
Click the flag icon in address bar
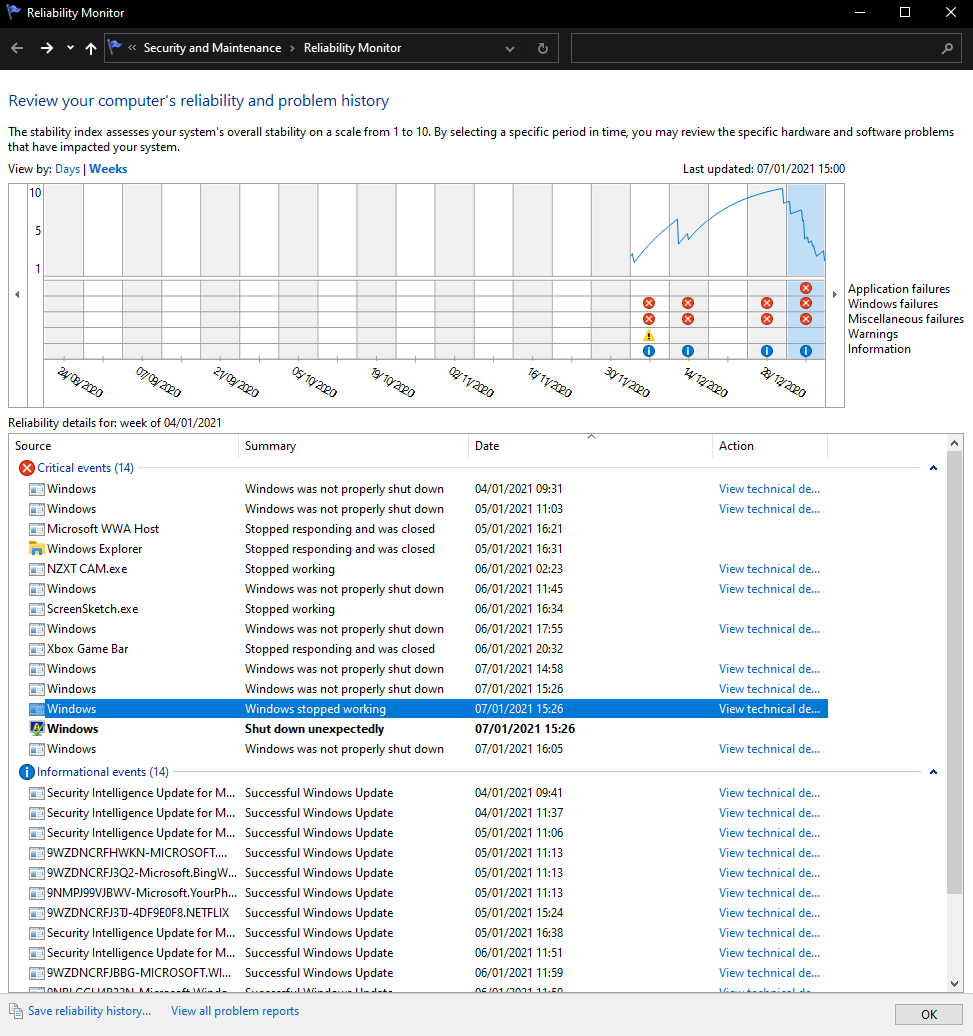(x=115, y=47)
